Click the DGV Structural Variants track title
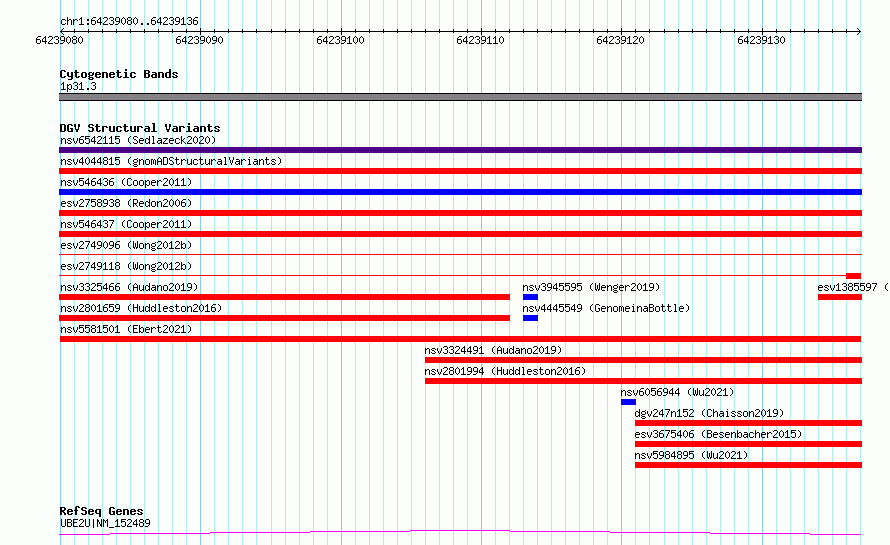This screenshot has width=890, height=545. (140, 128)
